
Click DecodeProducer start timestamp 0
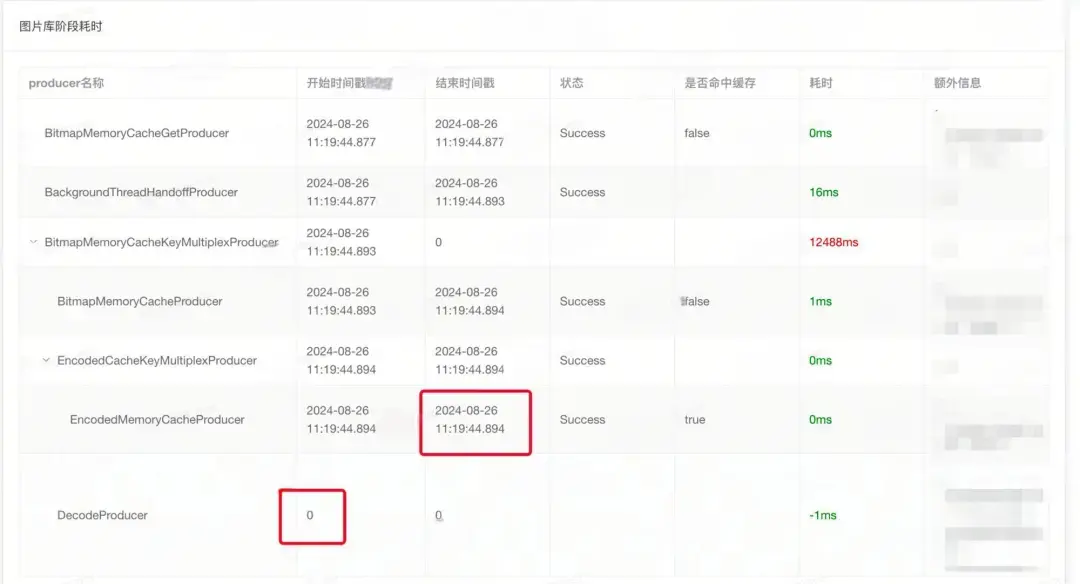(310, 515)
